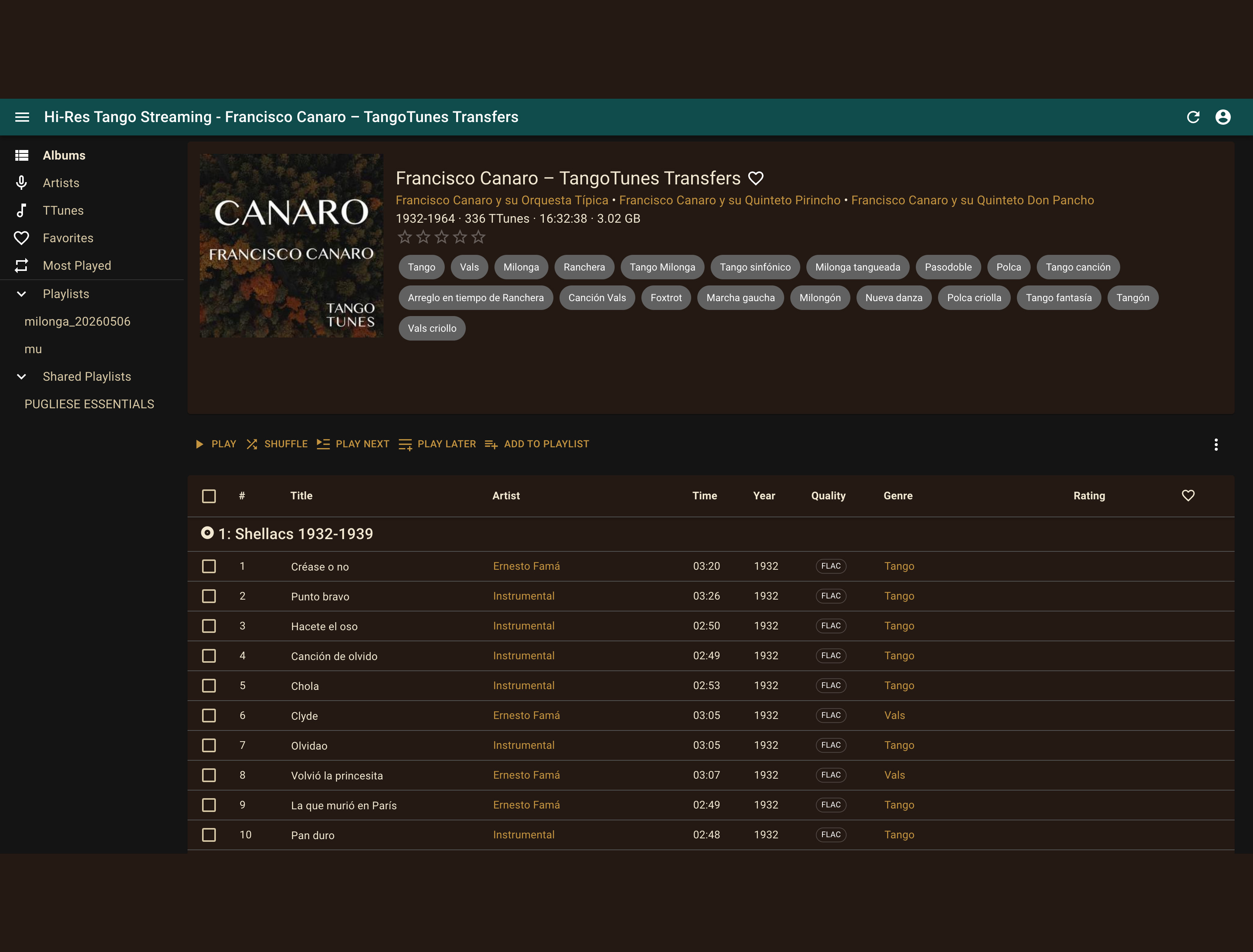Click the Albums list icon in sidebar
Viewport: 1253px width, 952px height.
click(x=21, y=155)
